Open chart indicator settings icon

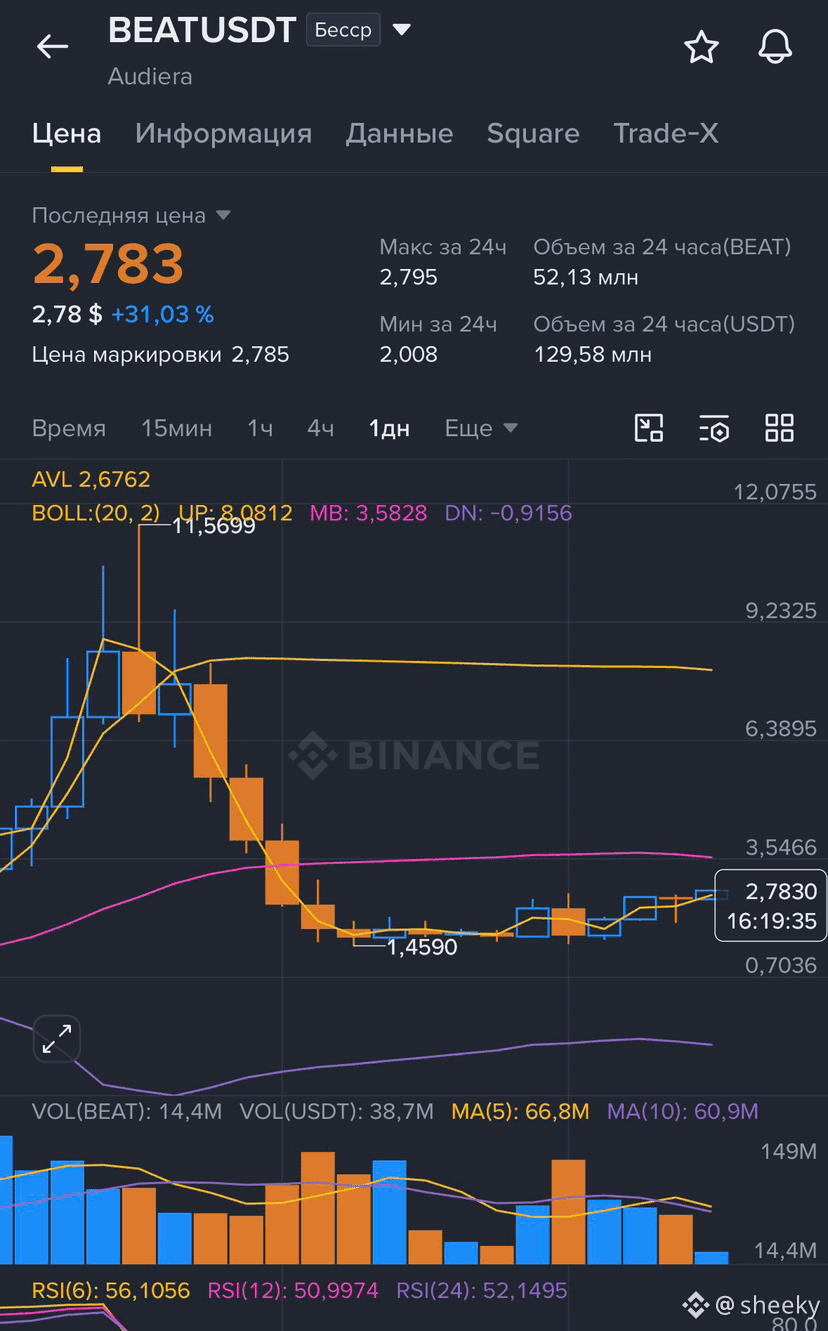pos(714,428)
